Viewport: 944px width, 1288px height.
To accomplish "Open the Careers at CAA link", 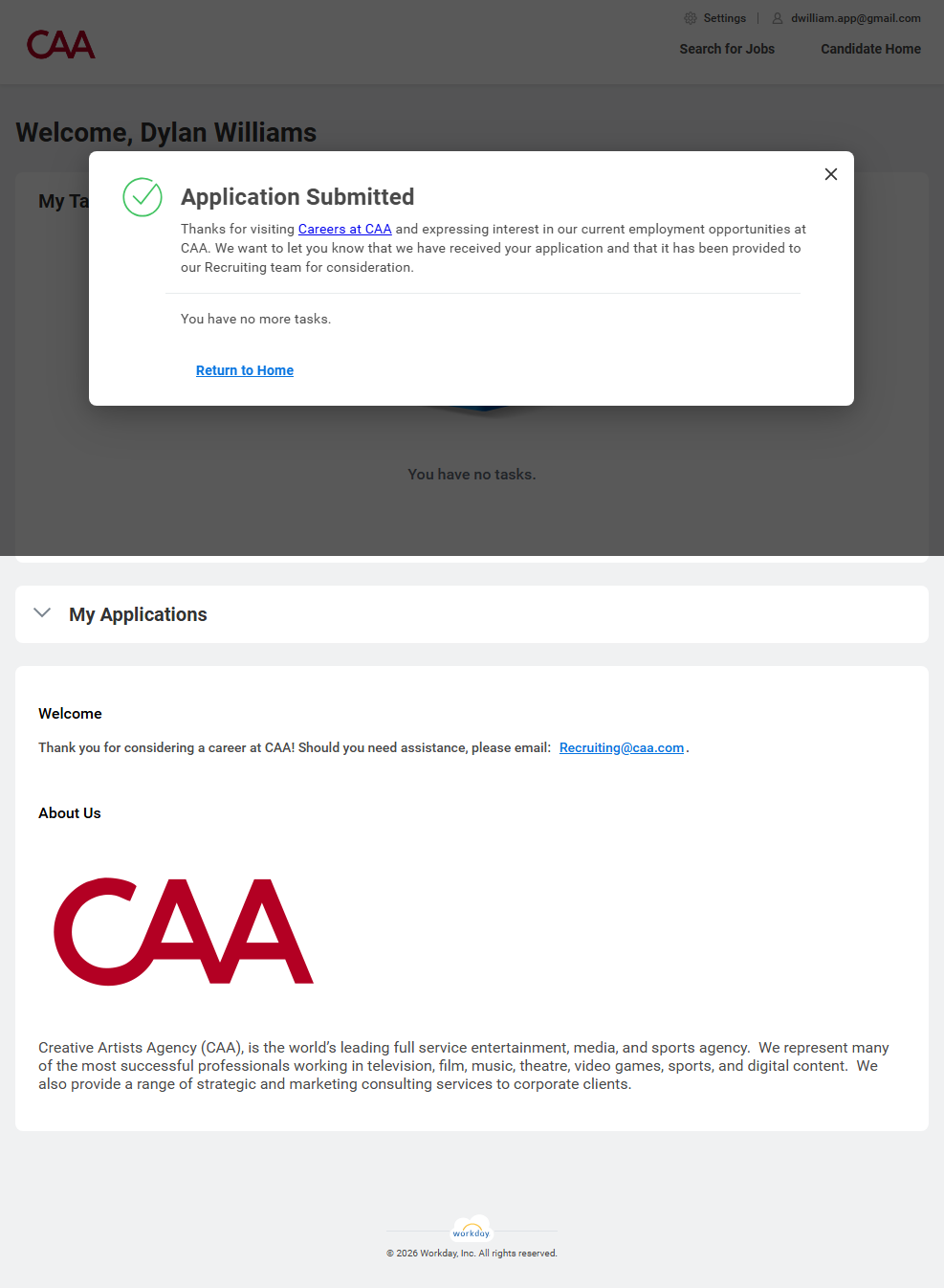I will (x=344, y=229).
